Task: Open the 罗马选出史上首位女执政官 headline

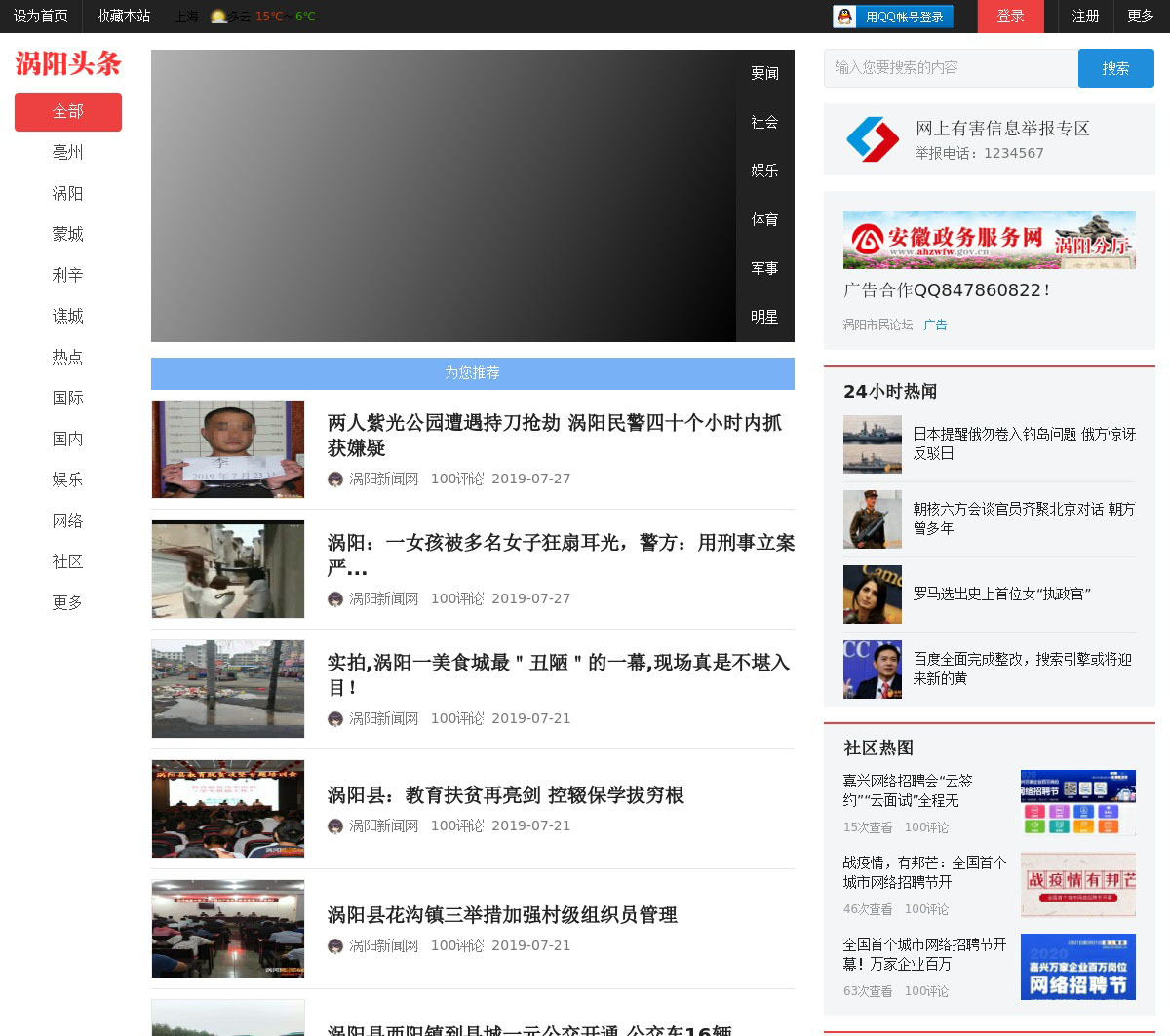Action: click(x=1001, y=594)
